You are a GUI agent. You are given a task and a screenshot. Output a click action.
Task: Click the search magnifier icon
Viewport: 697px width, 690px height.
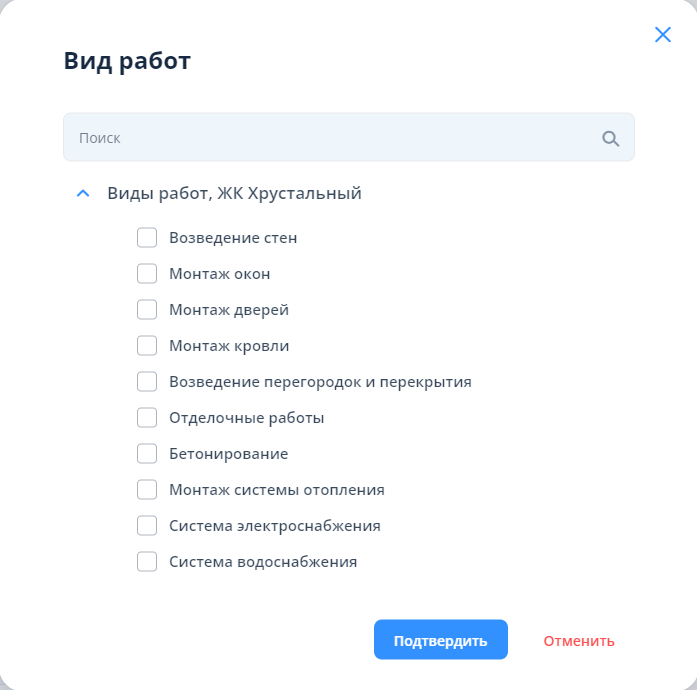tap(611, 139)
